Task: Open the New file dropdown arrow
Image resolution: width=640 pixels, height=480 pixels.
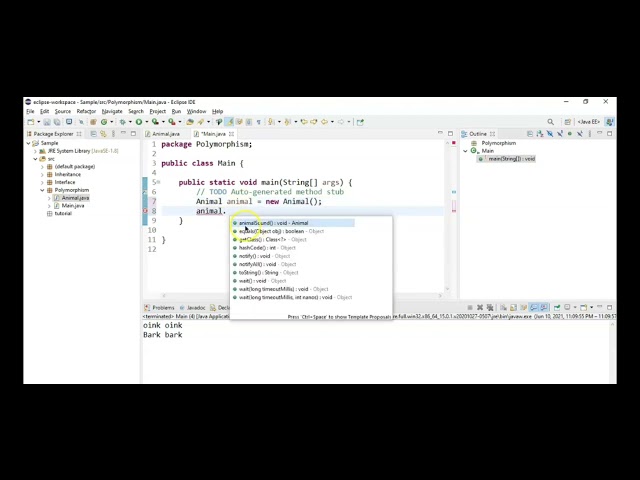Action: (38, 122)
